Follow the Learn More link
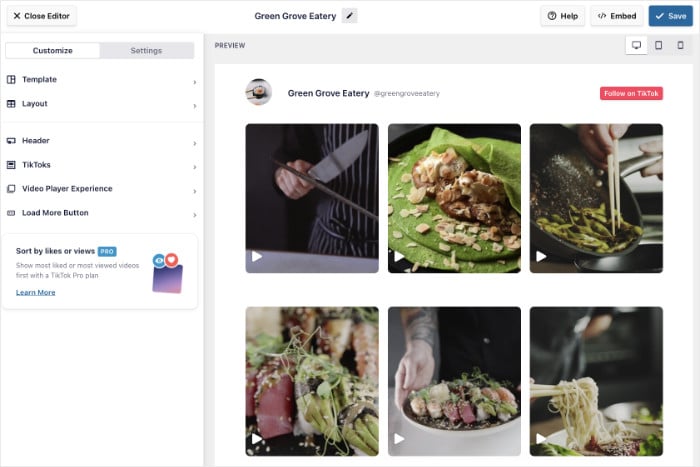The image size is (700, 467). (x=36, y=292)
